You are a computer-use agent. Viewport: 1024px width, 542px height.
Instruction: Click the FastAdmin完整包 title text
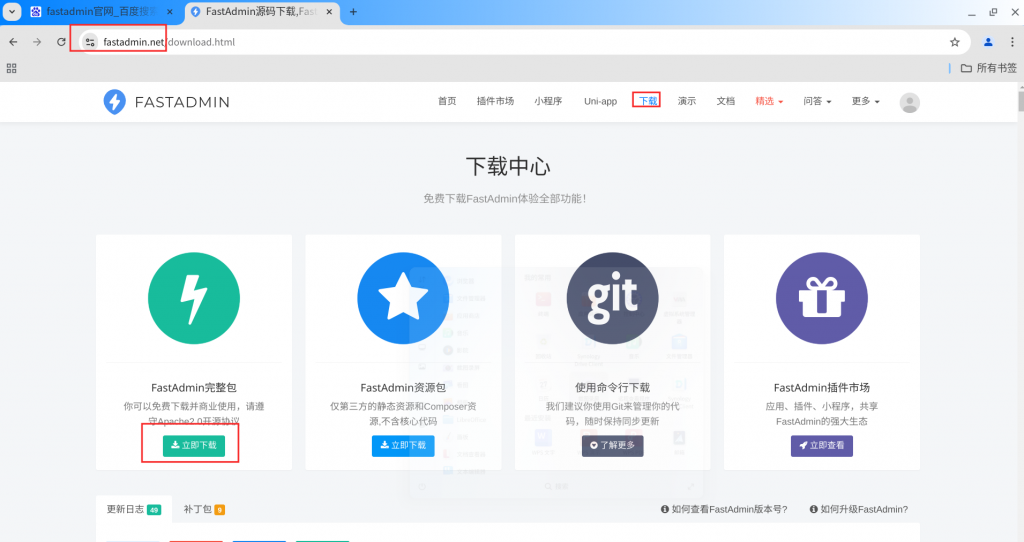[194, 388]
